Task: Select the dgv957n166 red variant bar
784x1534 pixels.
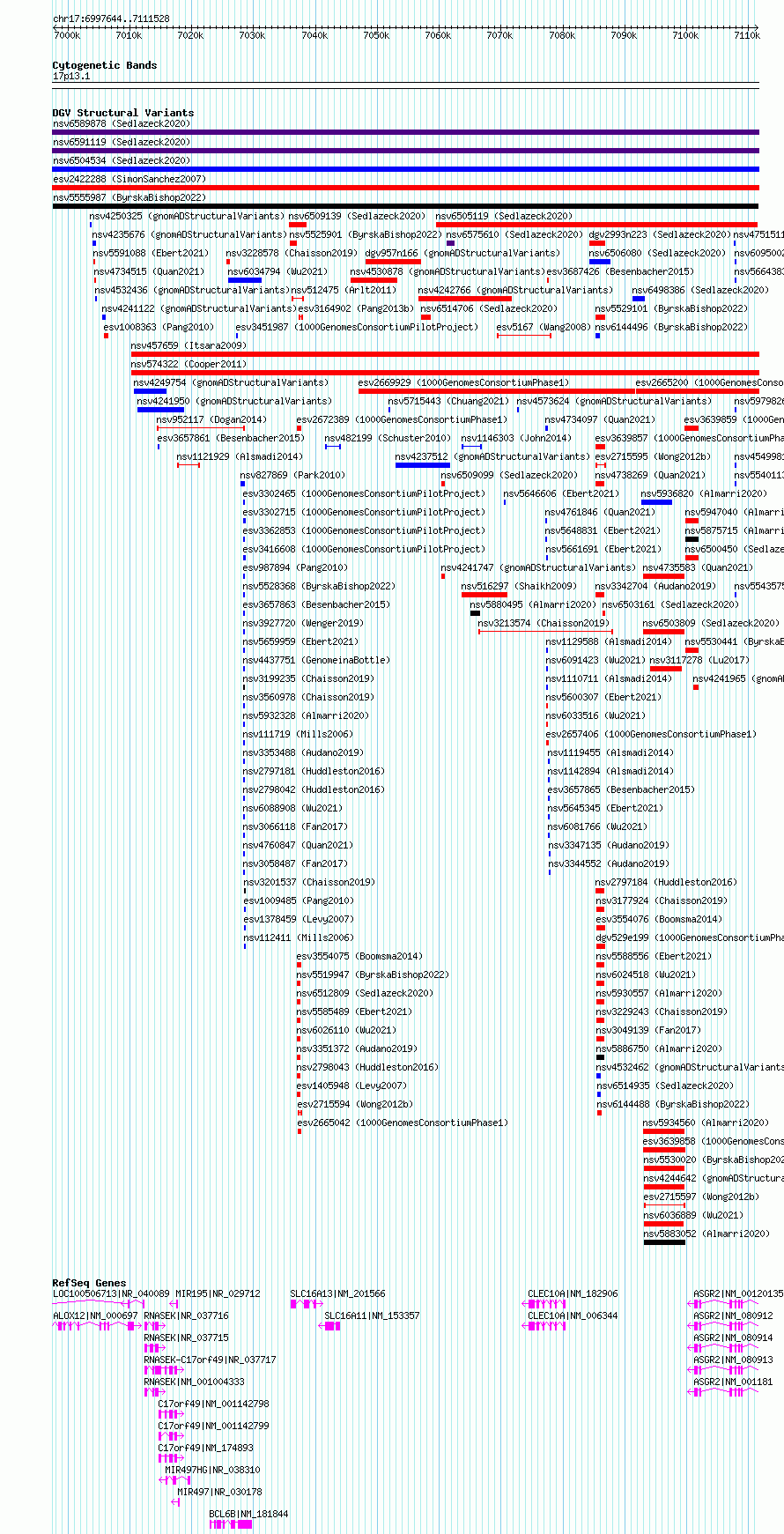Action: point(393,262)
